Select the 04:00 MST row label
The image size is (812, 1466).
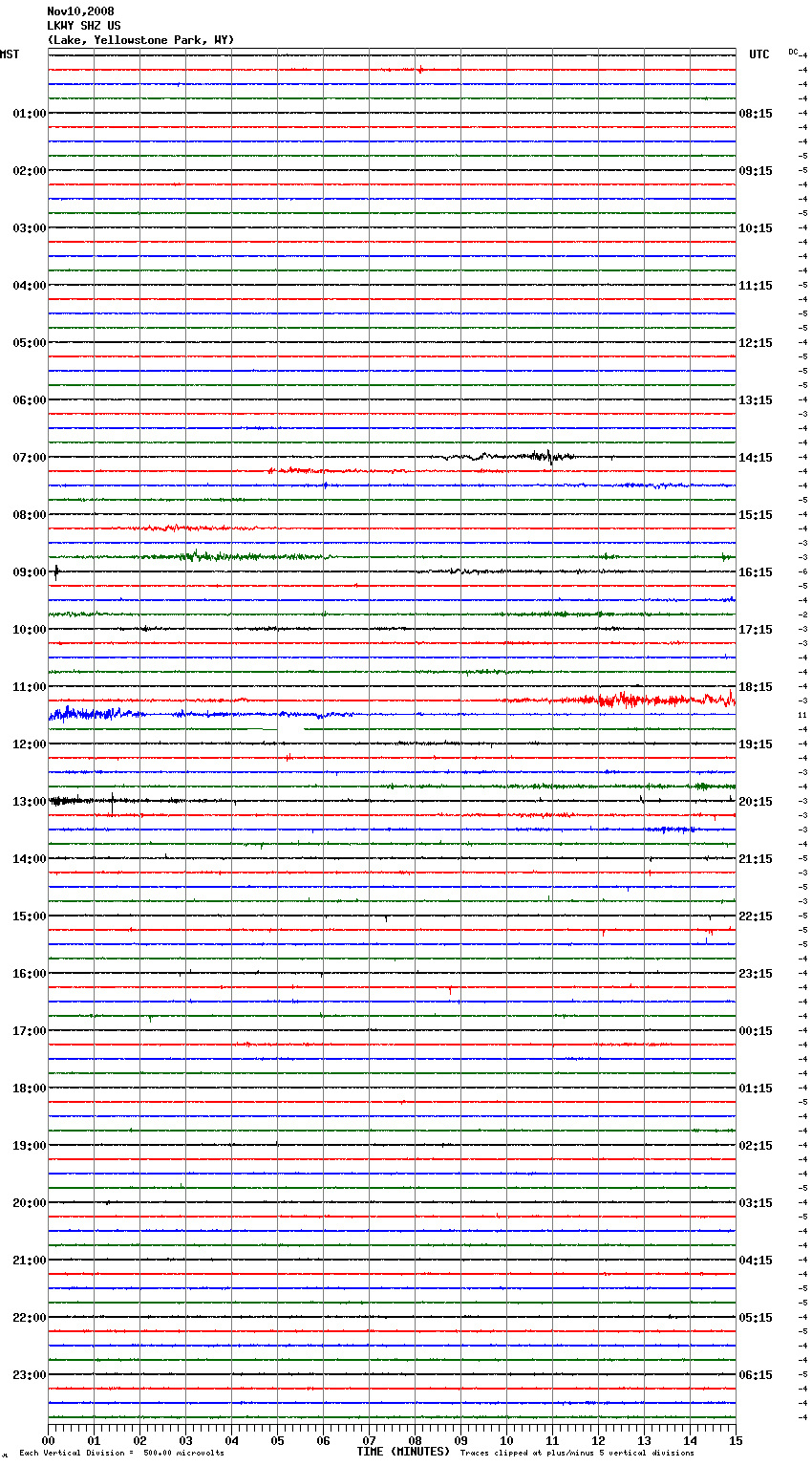(29, 286)
